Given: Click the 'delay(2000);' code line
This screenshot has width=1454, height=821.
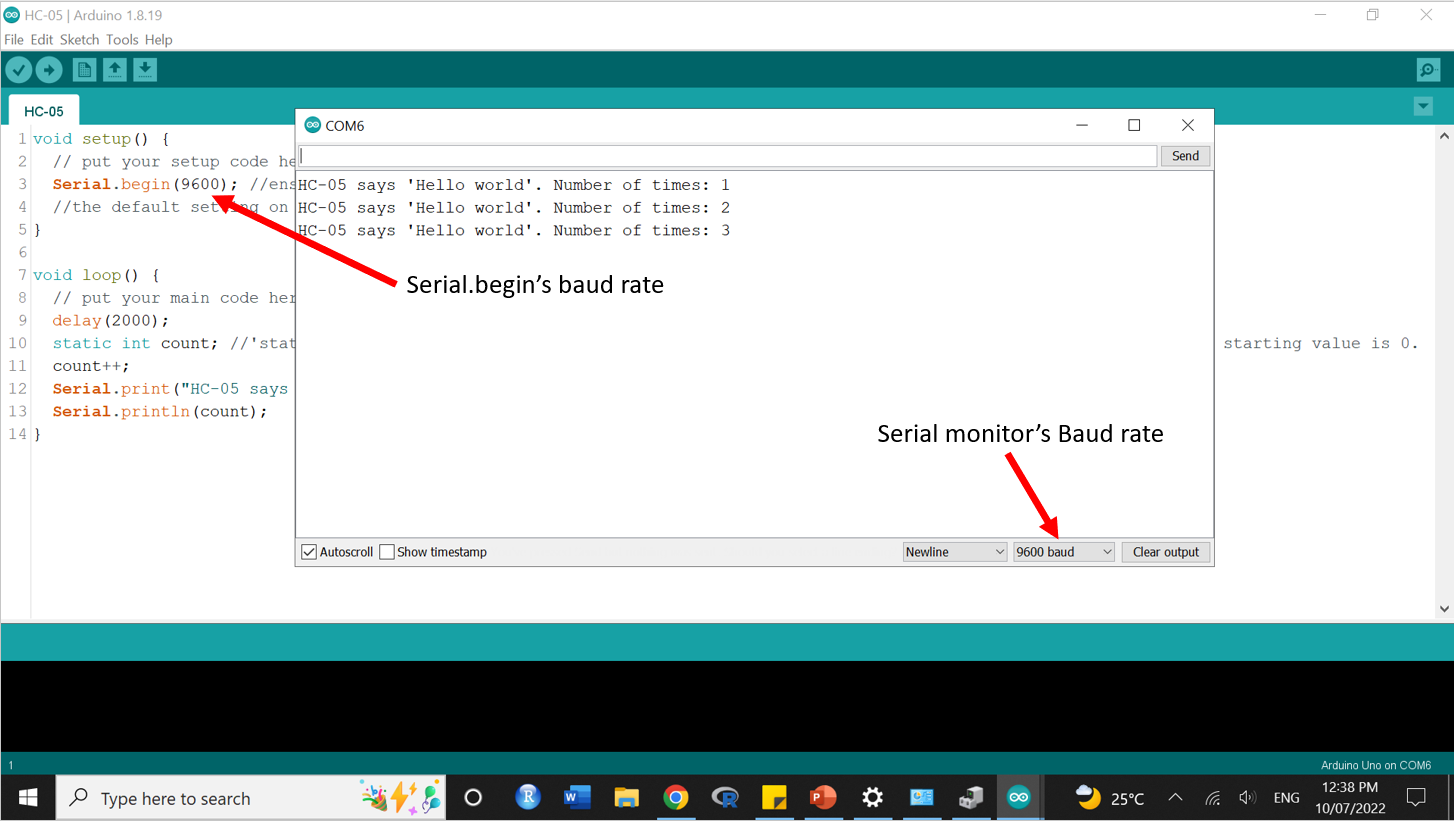Looking at the screenshot, I should 111,321.
